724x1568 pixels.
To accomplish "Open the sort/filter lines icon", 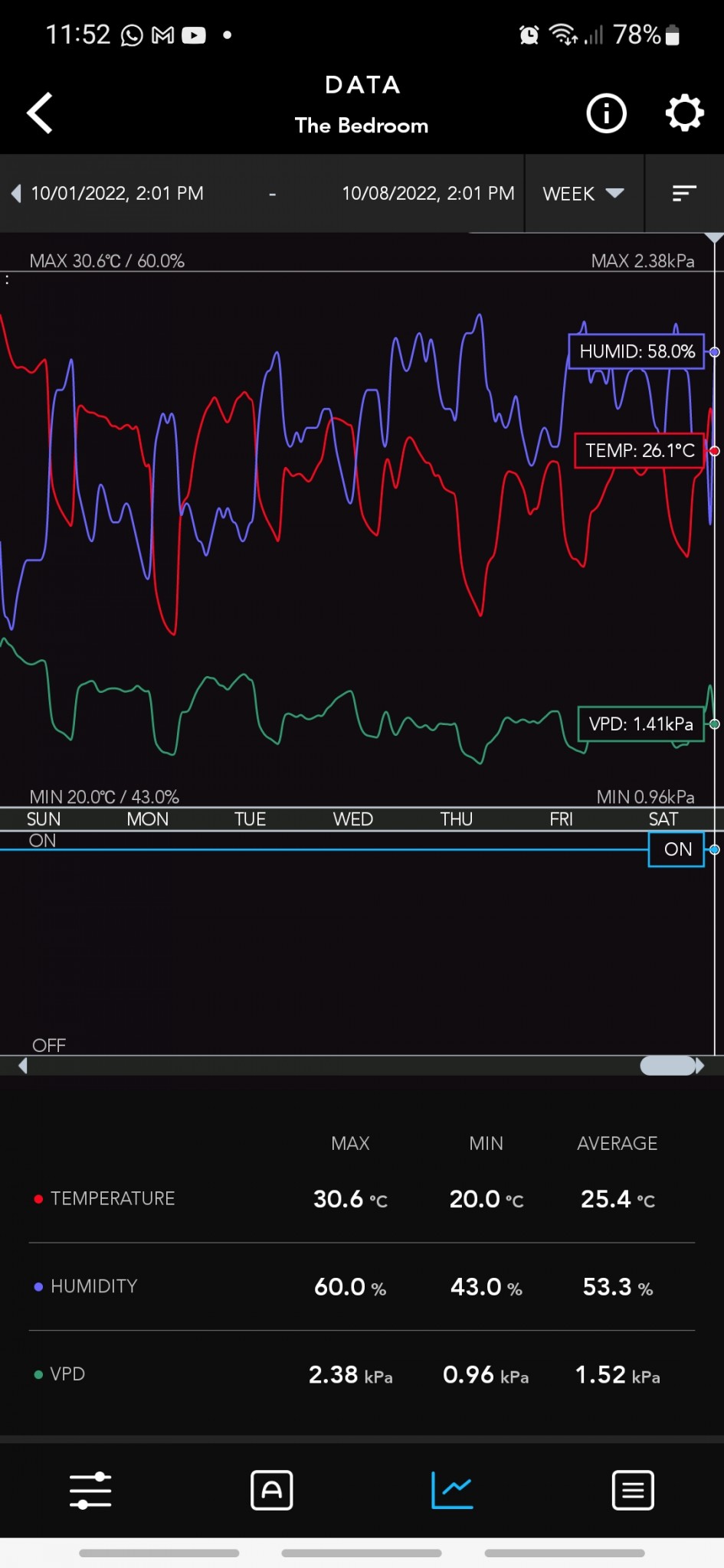I will [683, 194].
